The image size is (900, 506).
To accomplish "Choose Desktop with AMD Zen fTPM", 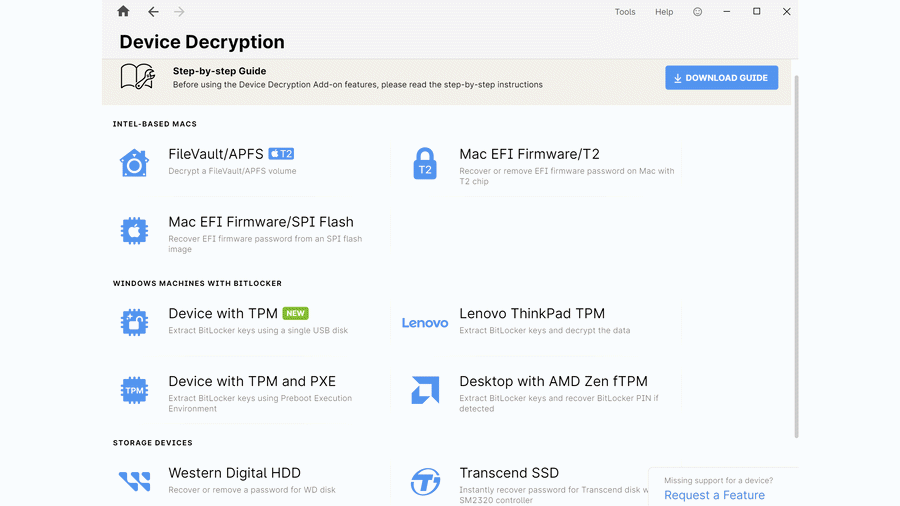I will [553, 382].
